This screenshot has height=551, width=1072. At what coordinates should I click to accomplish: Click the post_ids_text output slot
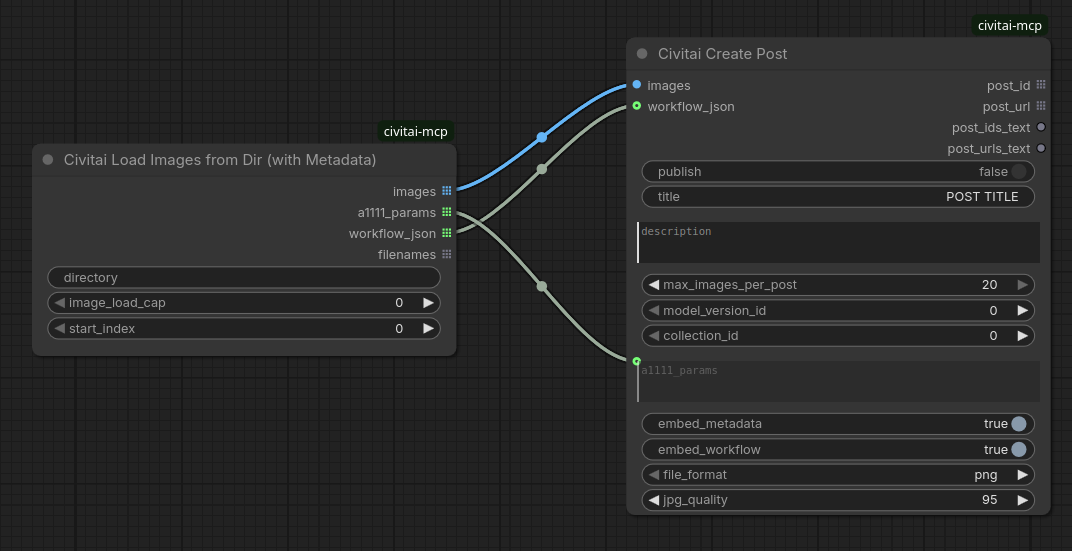point(1041,127)
